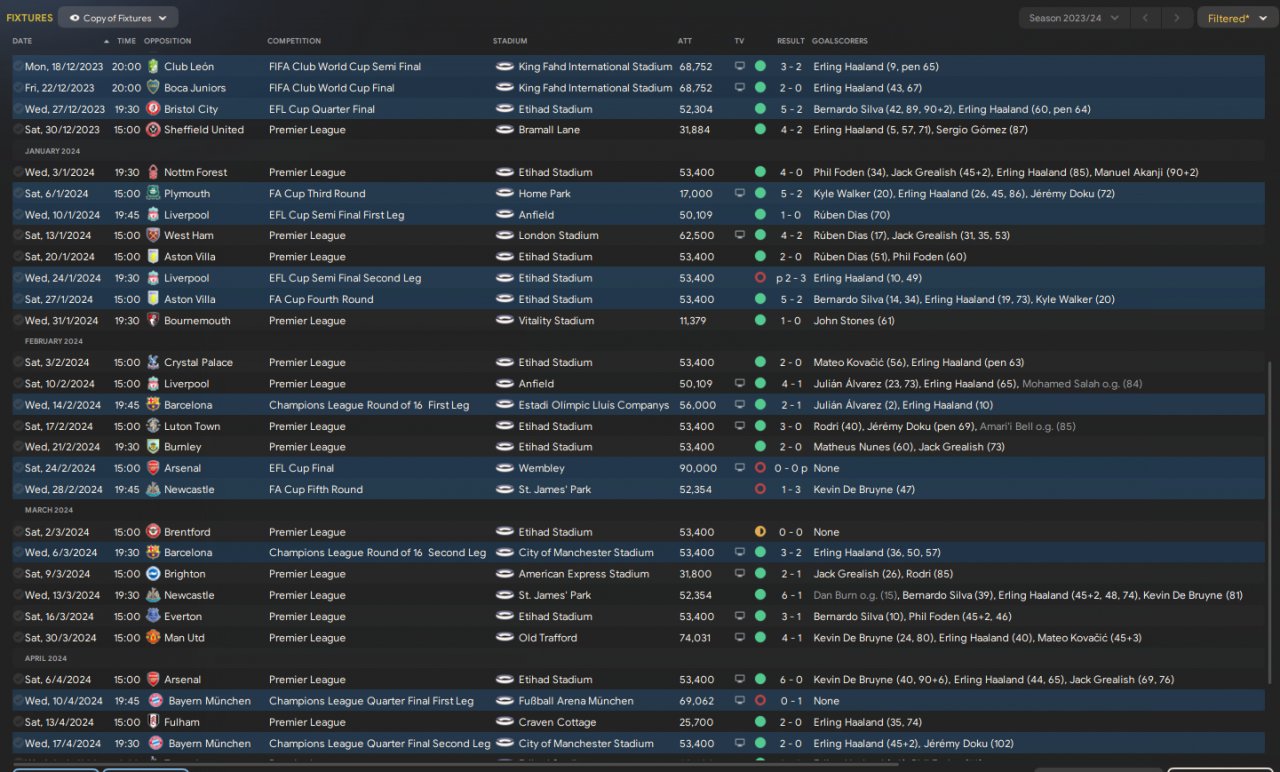Click the TV broadcast icon on the Plymouth row
The image size is (1280, 772).
pyautogui.click(x=740, y=193)
